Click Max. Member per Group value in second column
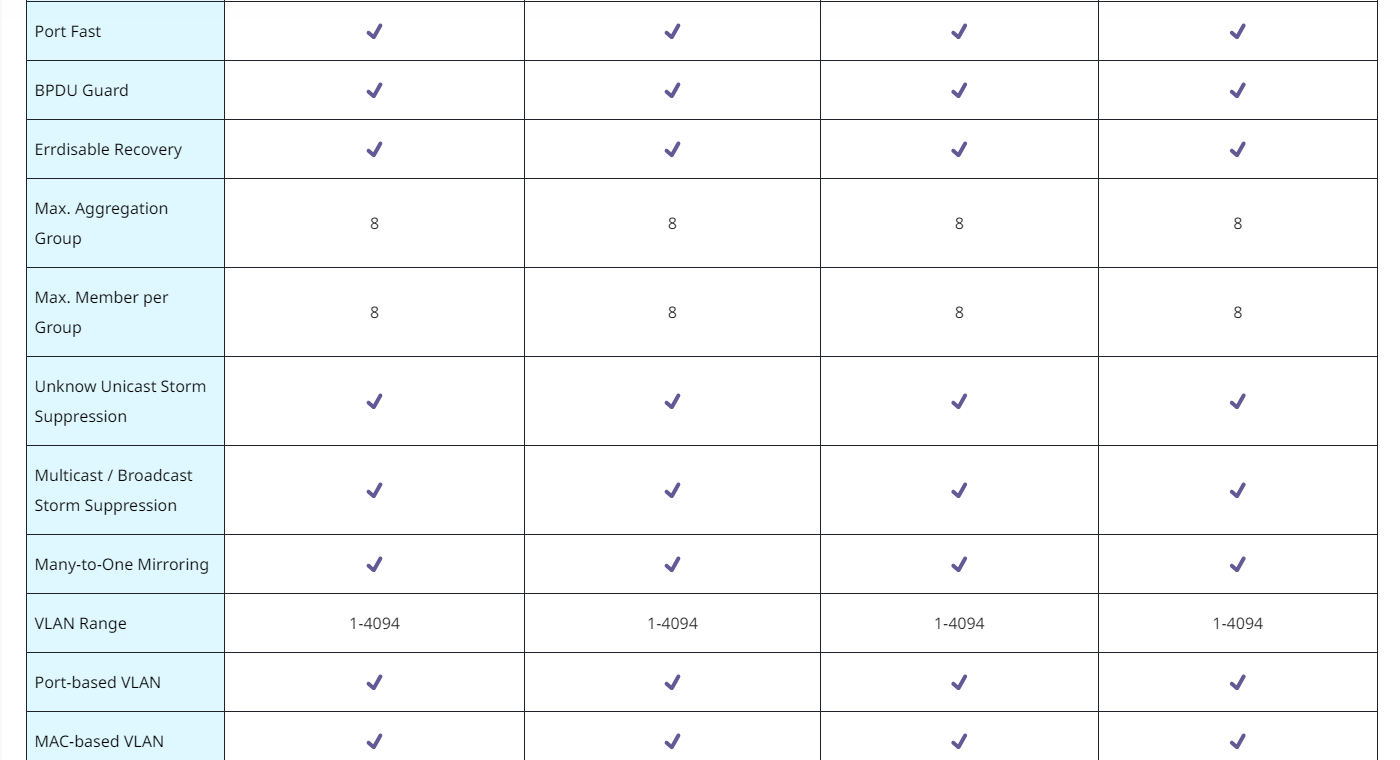1400x760 pixels. [672, 312]
